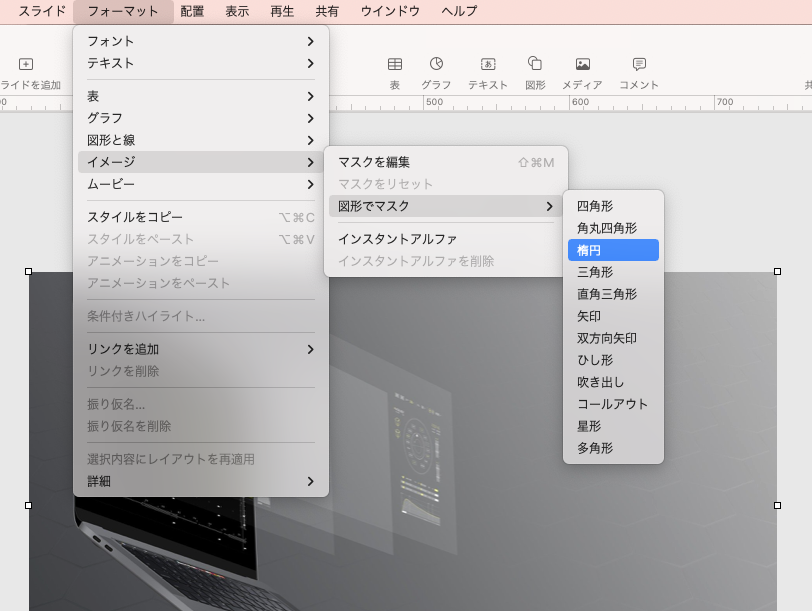Image resolution: width=812 pixels, height=611 pixels.
Task: Open the Table (表) toolbar icon
Action: 395,64
